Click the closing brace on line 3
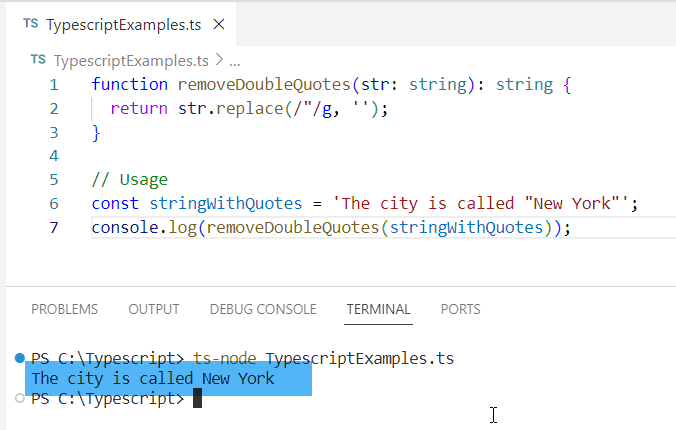The width and height of the screenshot is (676, 430). pyautogui.click(x=96, y=133)
